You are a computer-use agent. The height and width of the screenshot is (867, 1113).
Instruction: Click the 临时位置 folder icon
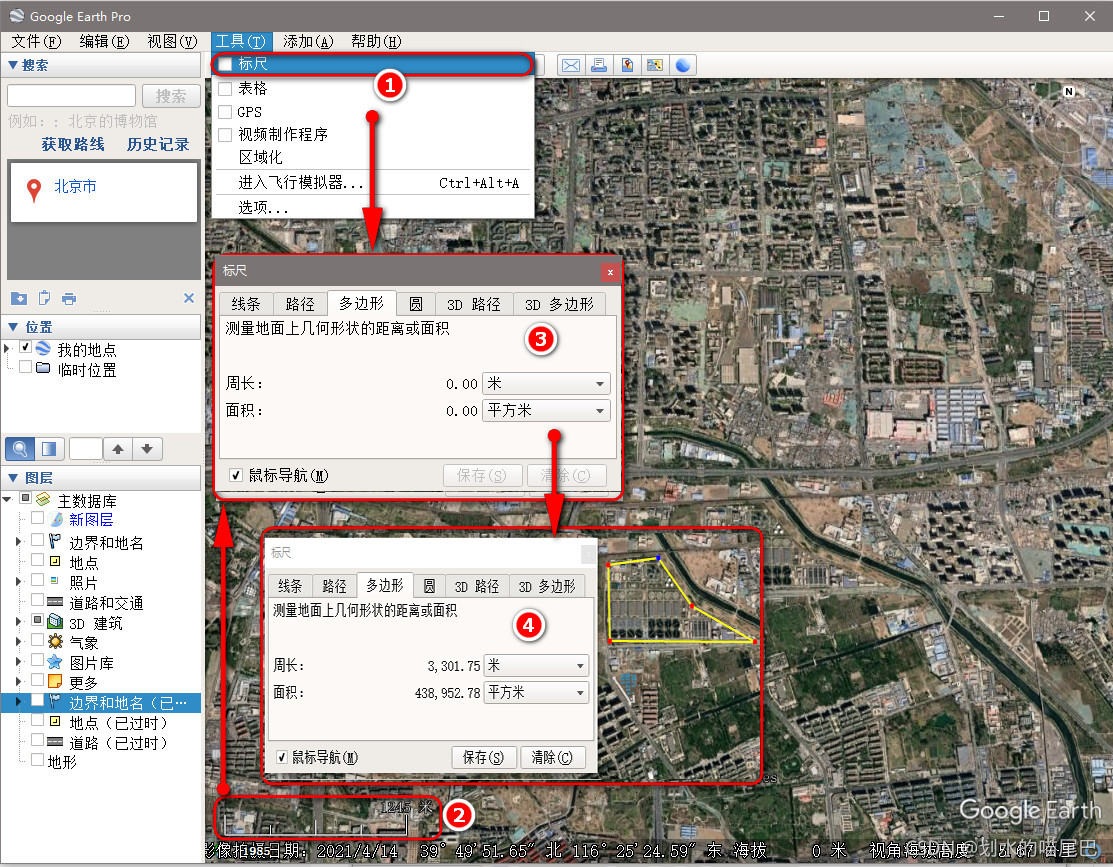(43, 368)
